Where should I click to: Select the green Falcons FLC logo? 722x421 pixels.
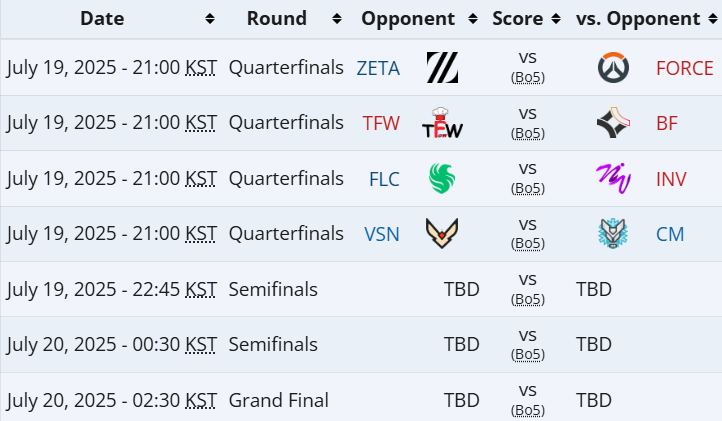click(x=442, y=178)
